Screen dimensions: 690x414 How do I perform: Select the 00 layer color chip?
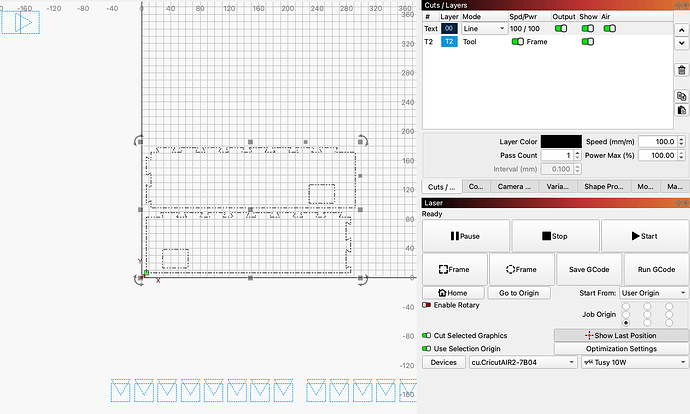pyautogui.click(x=449, y=29)
